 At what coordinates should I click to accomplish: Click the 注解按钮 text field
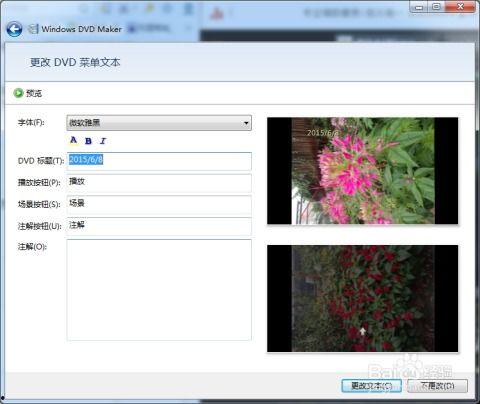pyautogui.click(x=159, y=226)
